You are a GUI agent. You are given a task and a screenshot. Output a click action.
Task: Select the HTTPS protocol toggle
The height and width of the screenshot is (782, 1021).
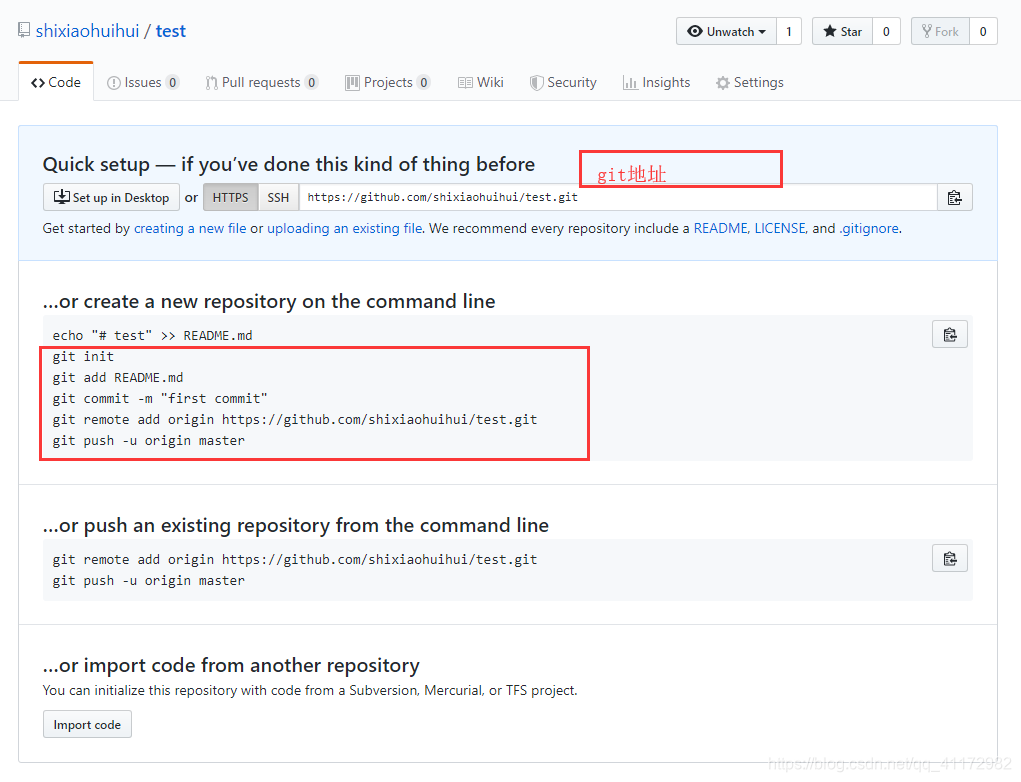pos(231,197)
